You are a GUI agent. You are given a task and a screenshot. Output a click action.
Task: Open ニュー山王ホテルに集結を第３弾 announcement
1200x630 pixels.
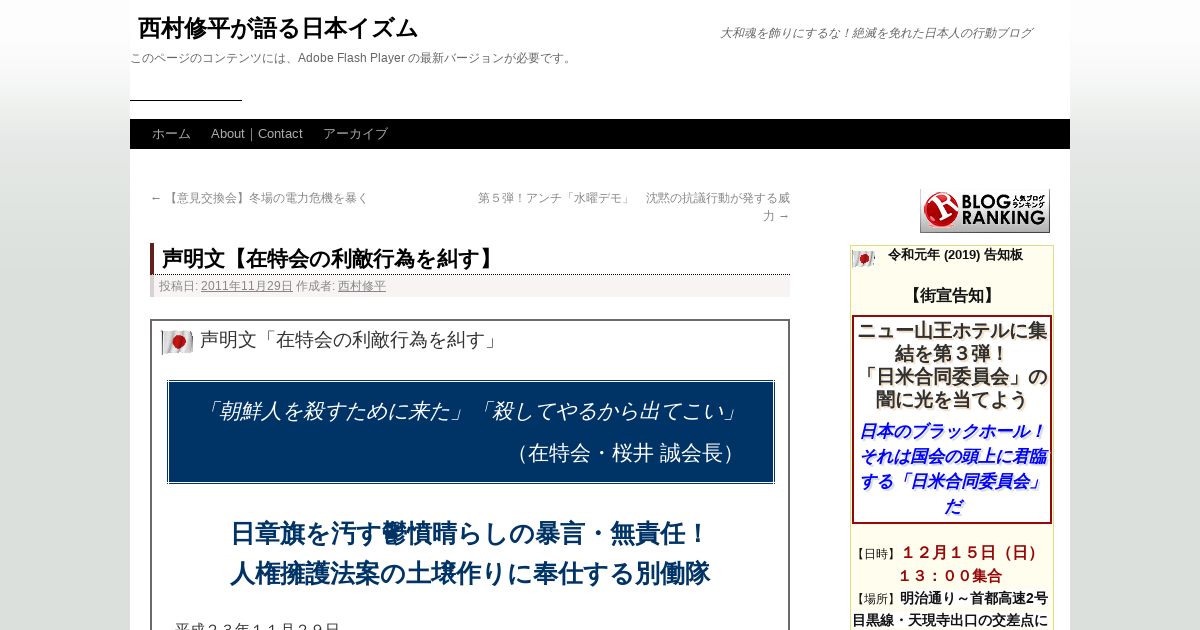point(952,365)
